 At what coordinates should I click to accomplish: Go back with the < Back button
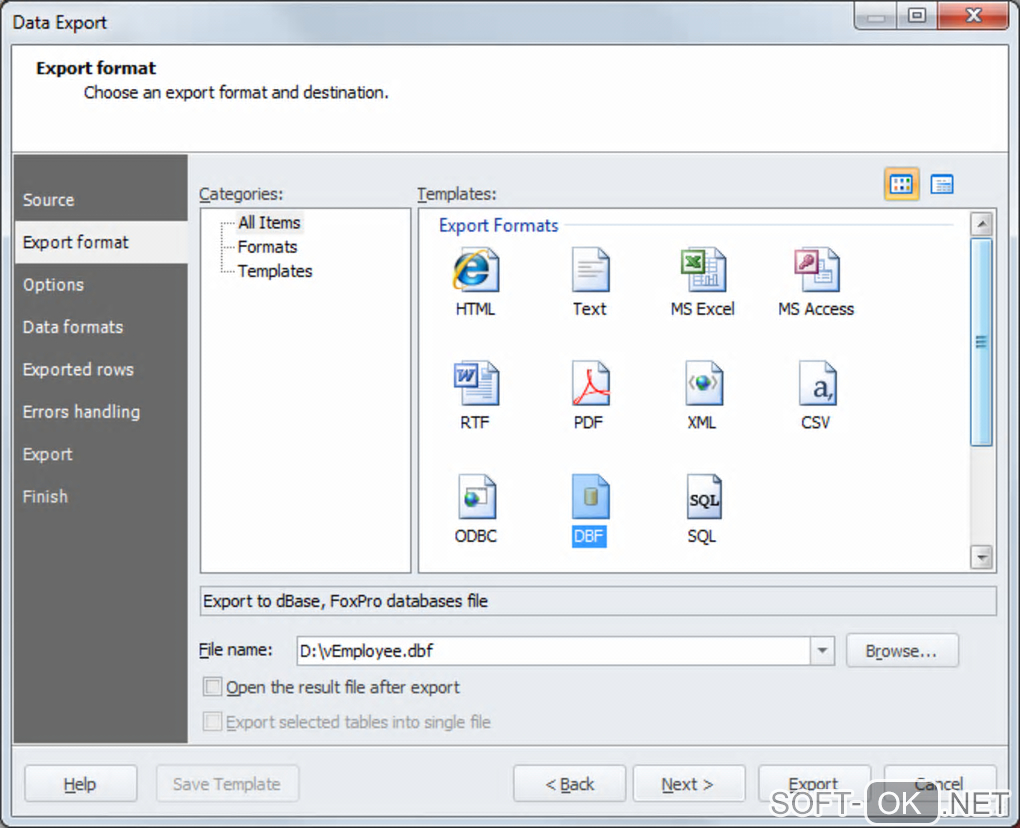click(569, 784)
